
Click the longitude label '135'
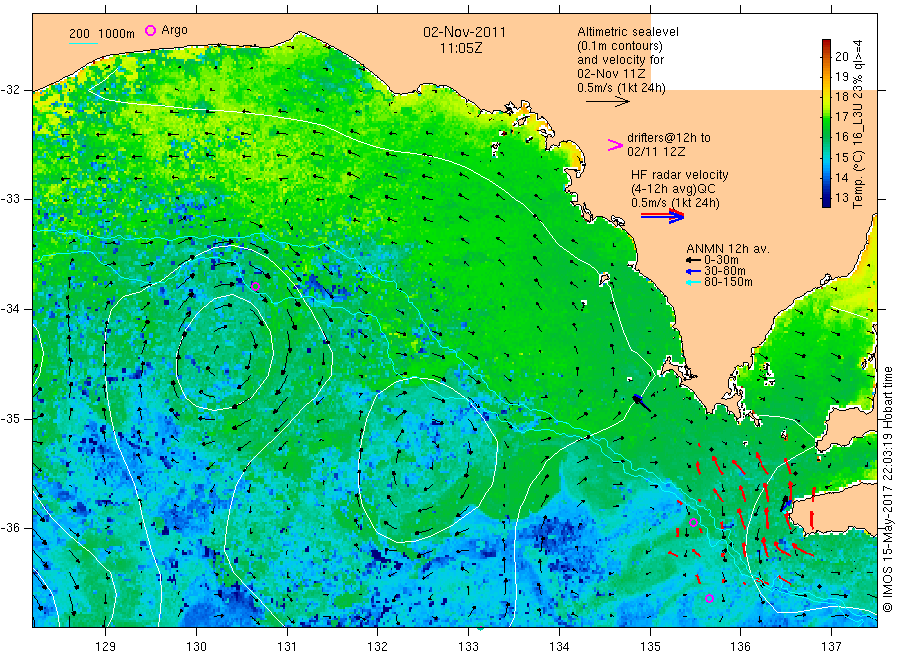(650, 647)
